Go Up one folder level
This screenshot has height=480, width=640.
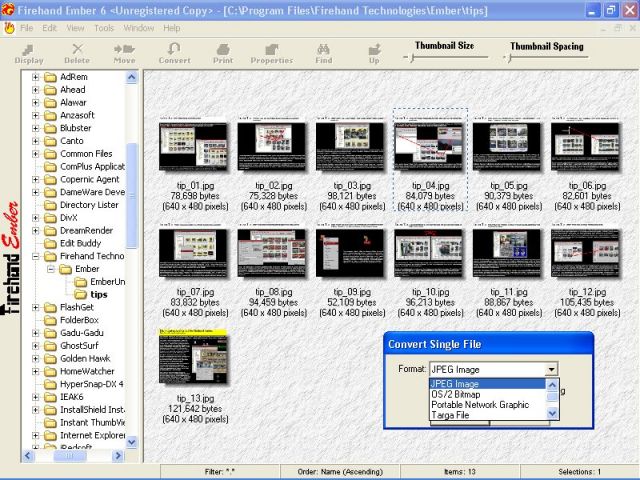click(x=374, y=54)
